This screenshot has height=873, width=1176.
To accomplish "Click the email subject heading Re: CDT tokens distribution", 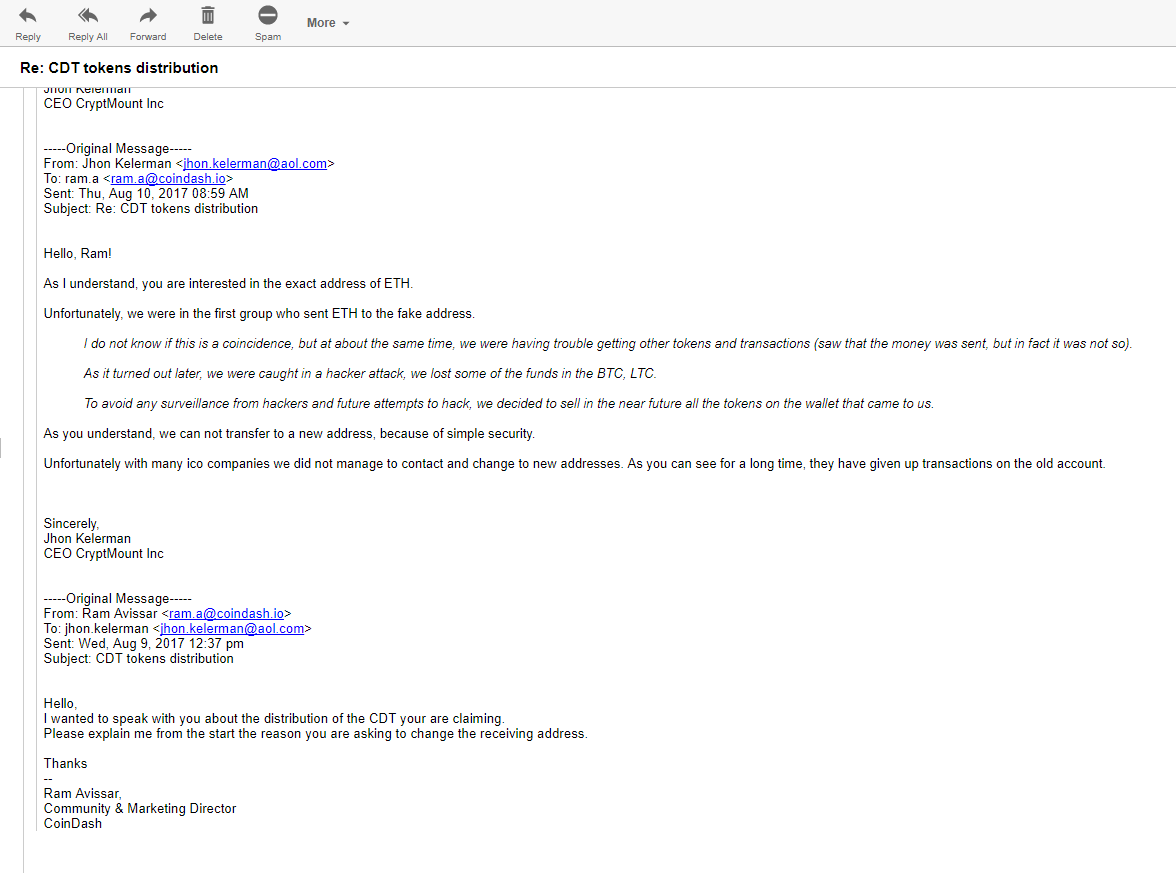I will [x=119, y=68].
